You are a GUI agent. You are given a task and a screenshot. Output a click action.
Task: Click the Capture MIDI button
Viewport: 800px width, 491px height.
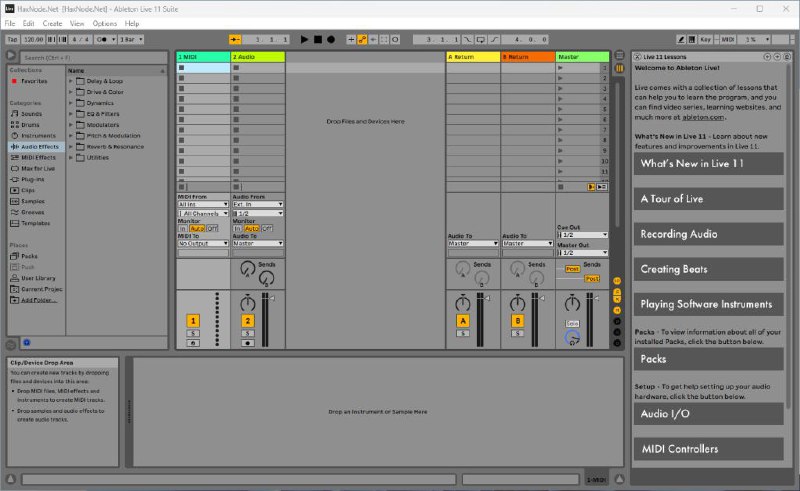coord(384,39)
